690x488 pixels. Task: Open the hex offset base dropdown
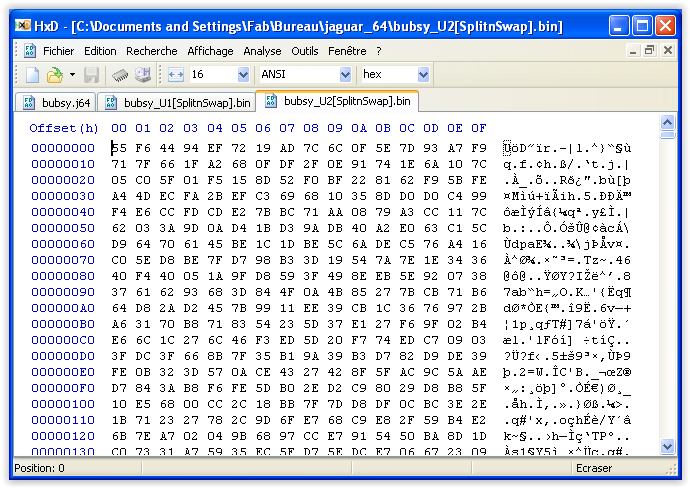[x=423, y=74]
